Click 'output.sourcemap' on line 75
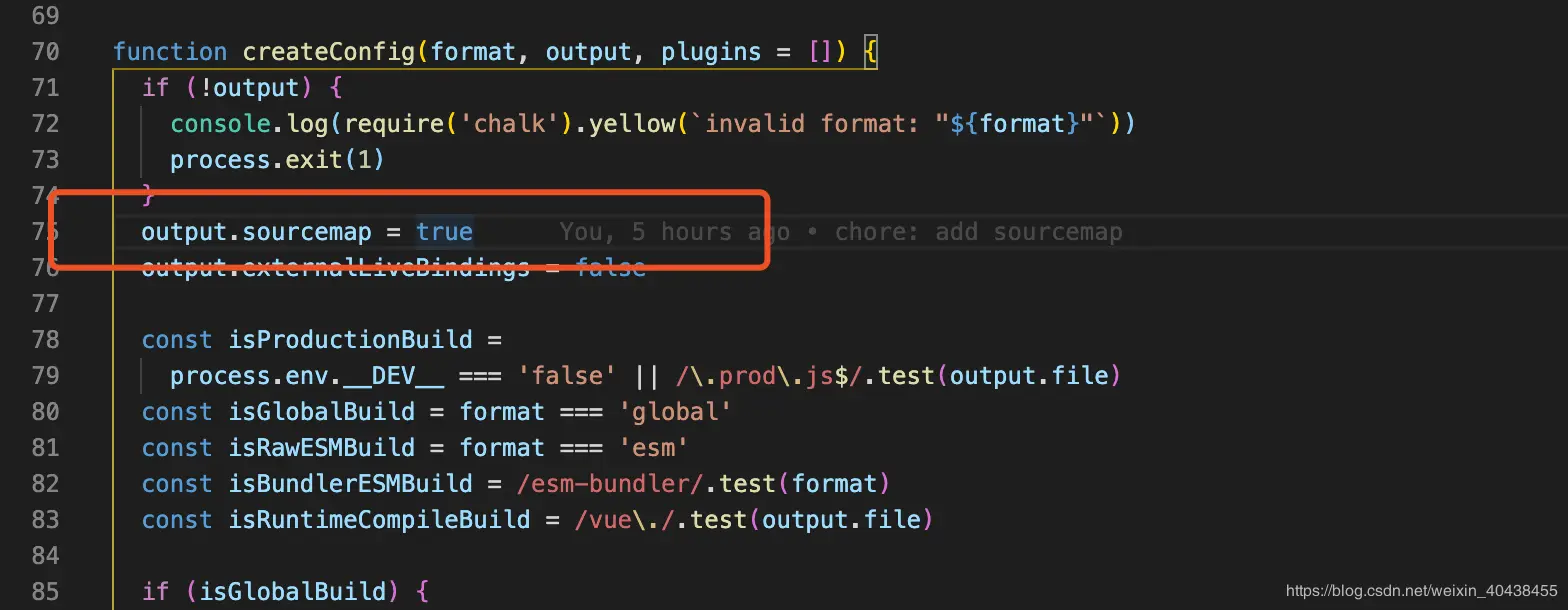Image resolution: width=1568 pixels, height=610 pixels. [257, 232]
